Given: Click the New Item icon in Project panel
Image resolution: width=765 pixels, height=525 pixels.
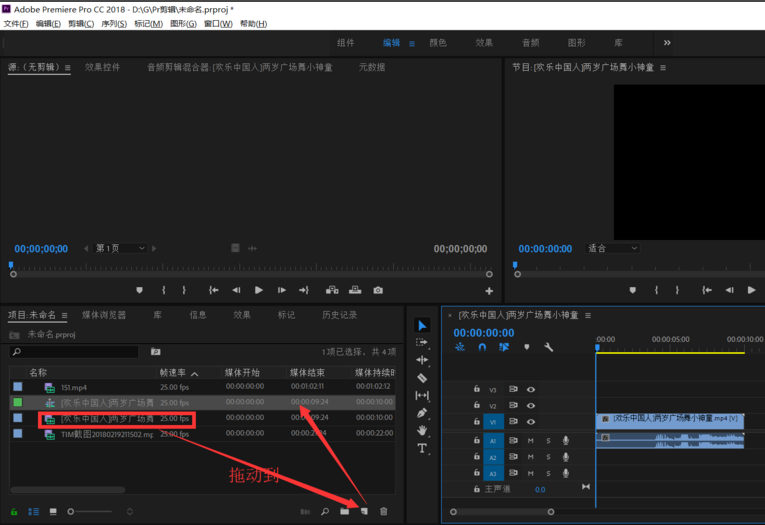Looking at the screenshot, I should click(364, 511).
